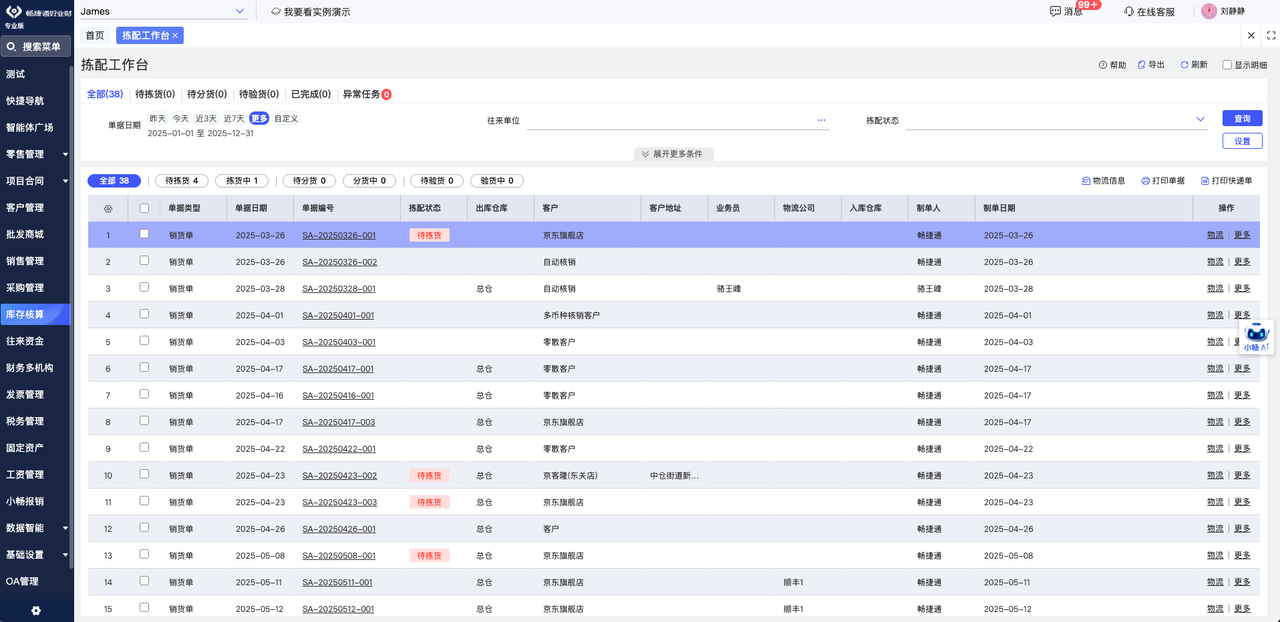Viewport: 1280px width, 622px height.
Task: Click the 待拣货 status tag for SA-20250423-003
Action: [429, 502]
